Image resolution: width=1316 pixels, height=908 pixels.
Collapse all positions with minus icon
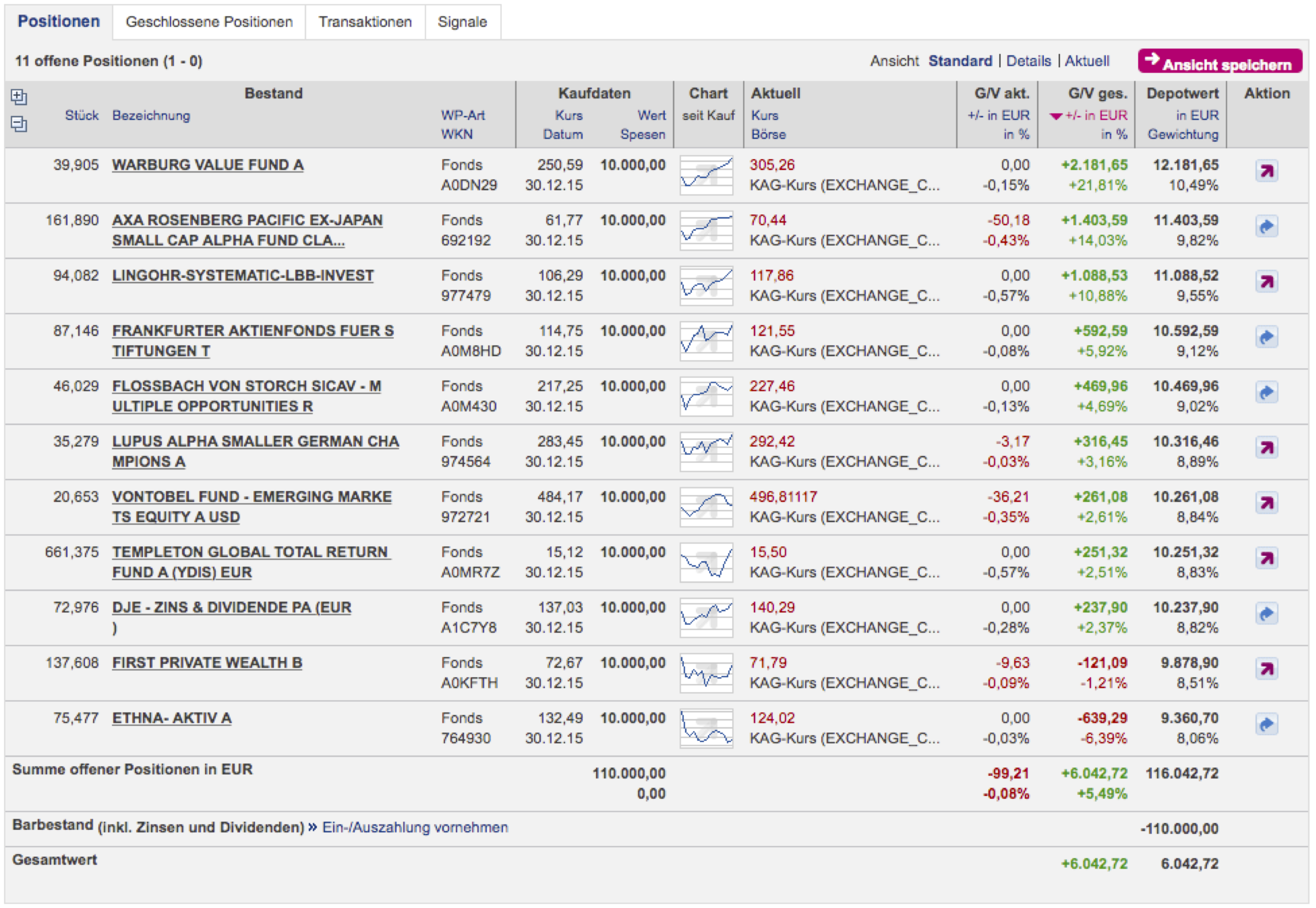[19, 123]
